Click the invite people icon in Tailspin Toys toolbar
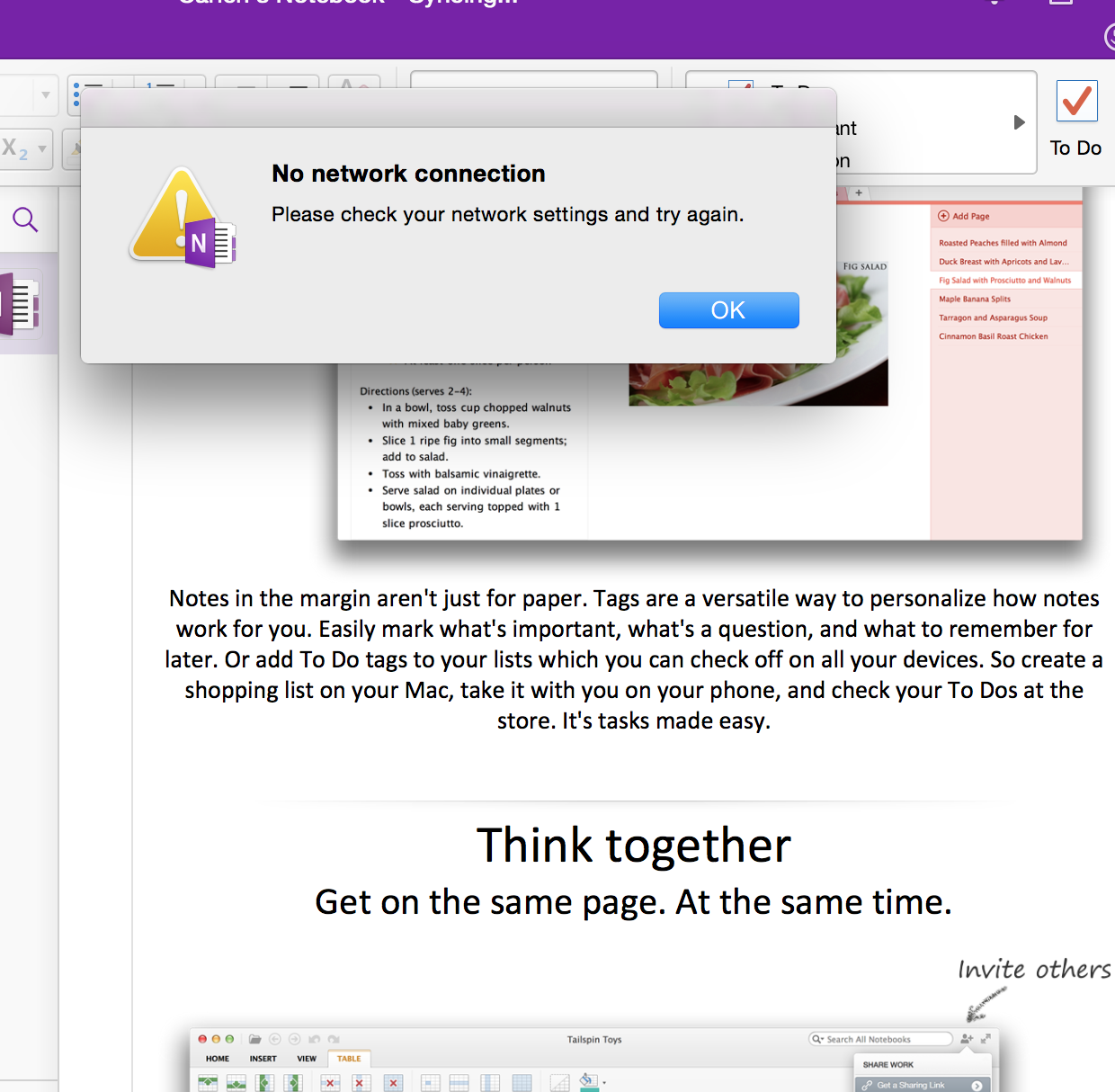The width and height of the screenshot is (1115, 1092). click(965, 1039)
